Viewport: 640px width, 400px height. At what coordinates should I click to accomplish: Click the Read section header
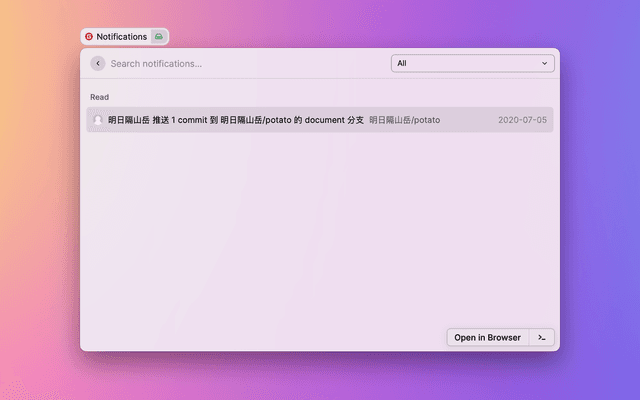coord(99,97)
